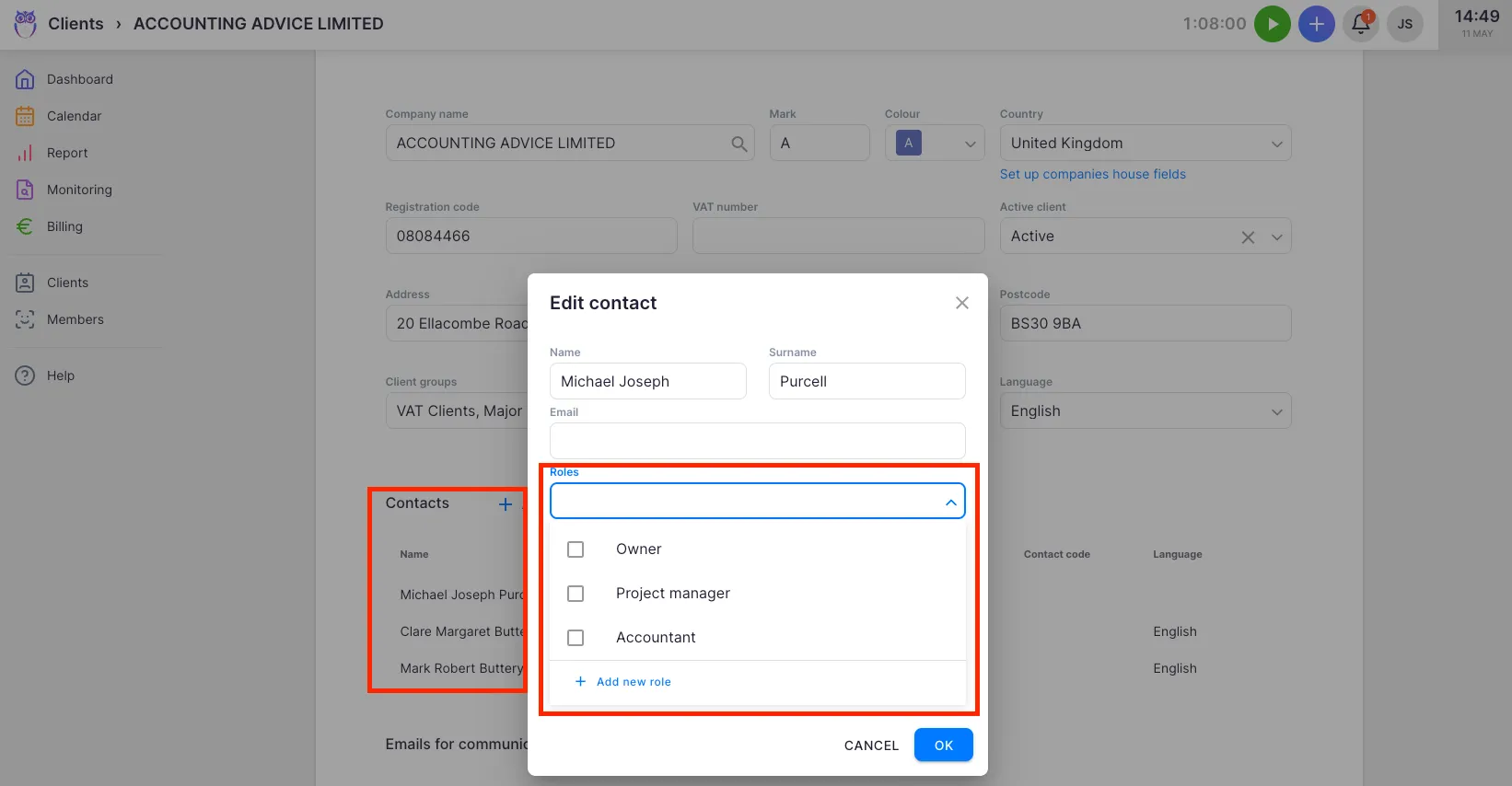The image size is (1512, 786).
Task: Click Add new role link
Action: [x=633, y=682]
